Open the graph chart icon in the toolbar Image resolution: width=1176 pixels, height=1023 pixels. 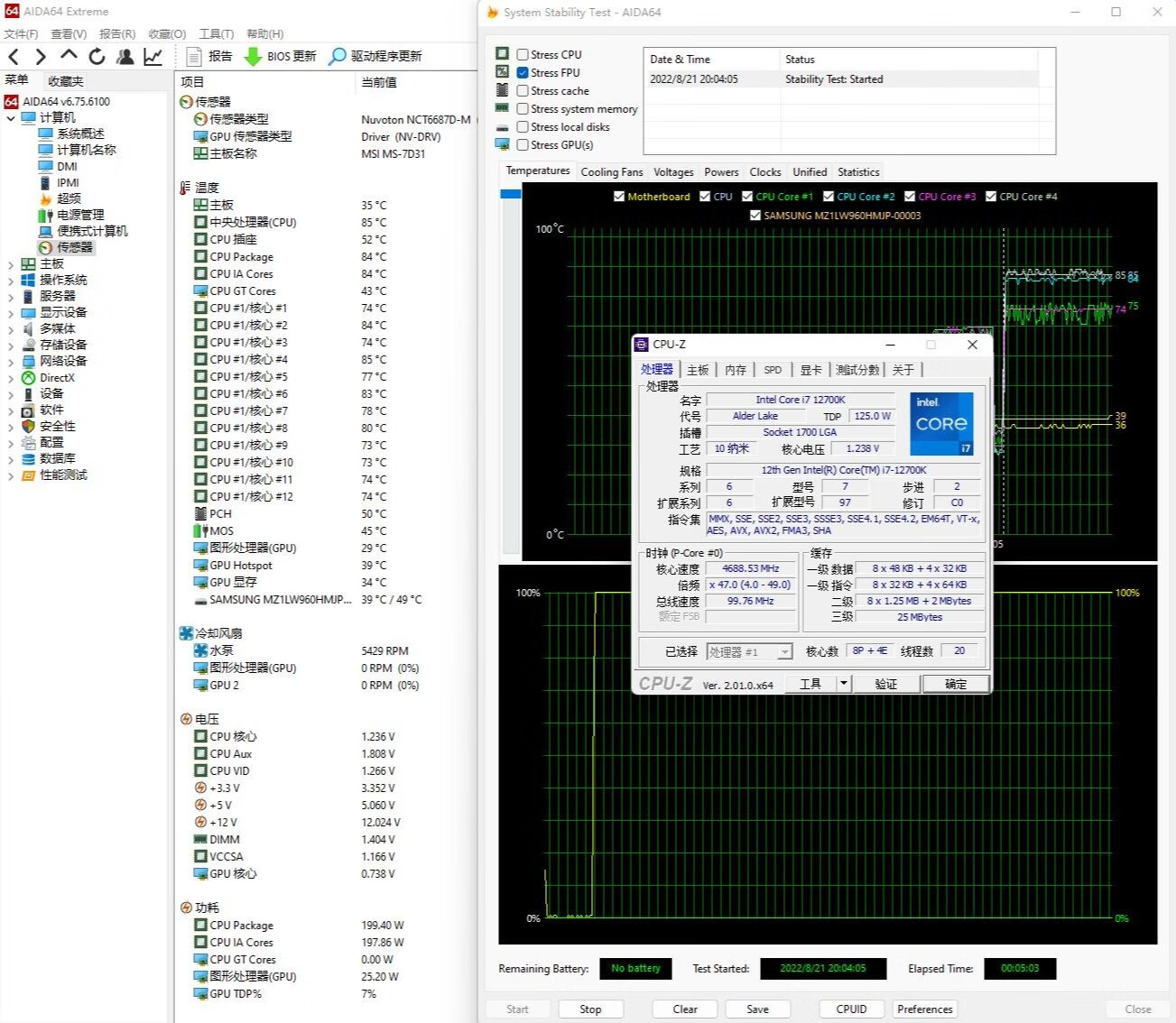(x=153, y=57)
